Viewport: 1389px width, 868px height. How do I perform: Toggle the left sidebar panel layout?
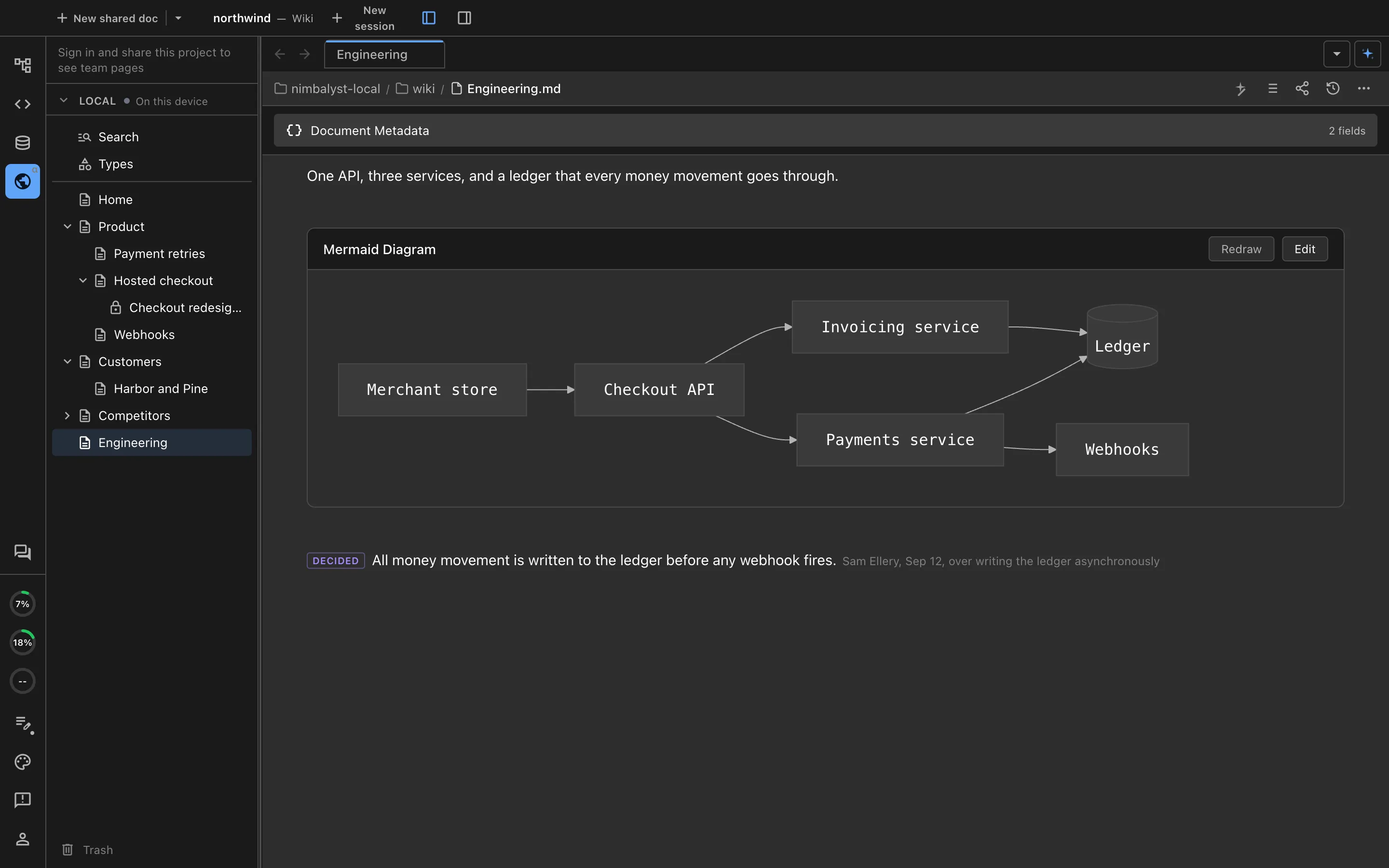(429, 18)
